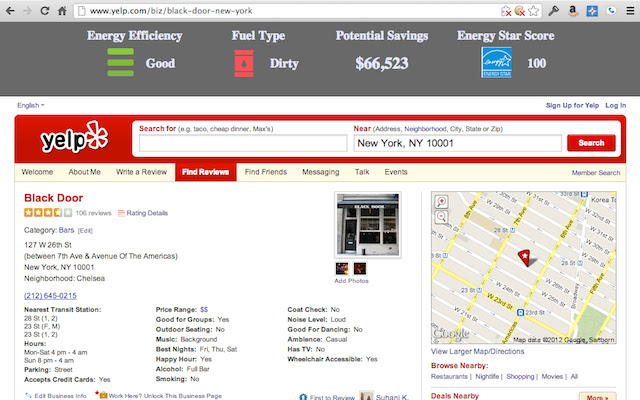
Task: Open the Chrome hamburger menu
Action: [x=630, y=11]
